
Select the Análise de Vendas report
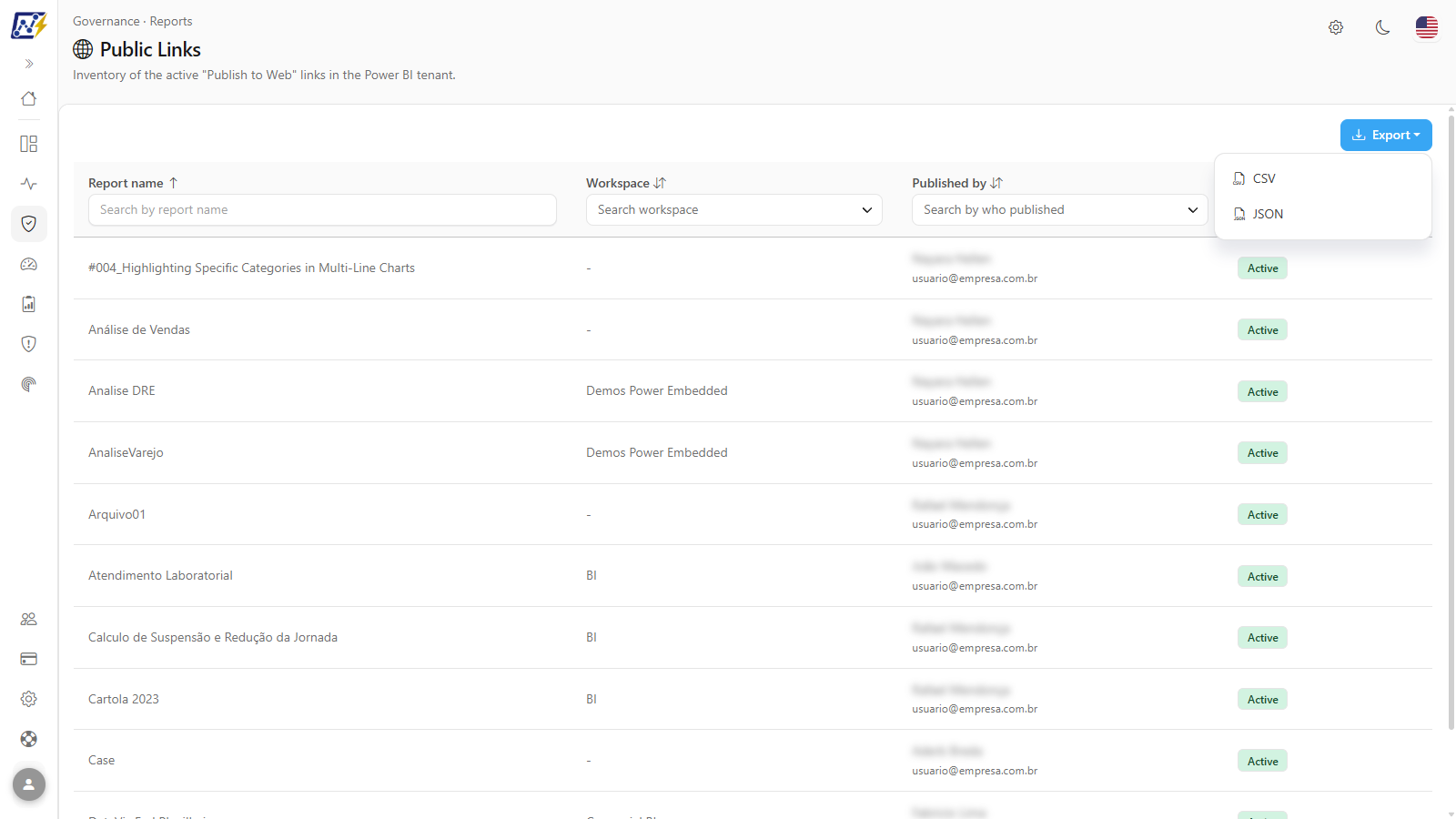[139, 329]
